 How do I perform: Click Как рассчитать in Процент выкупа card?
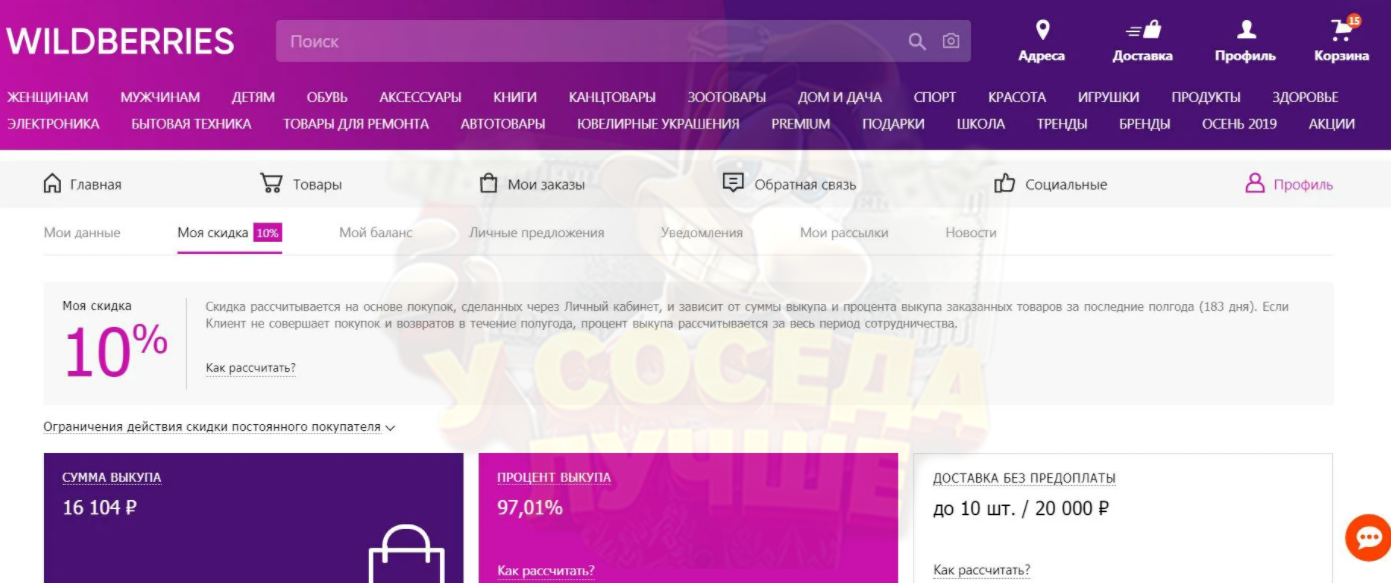point(546,571)
